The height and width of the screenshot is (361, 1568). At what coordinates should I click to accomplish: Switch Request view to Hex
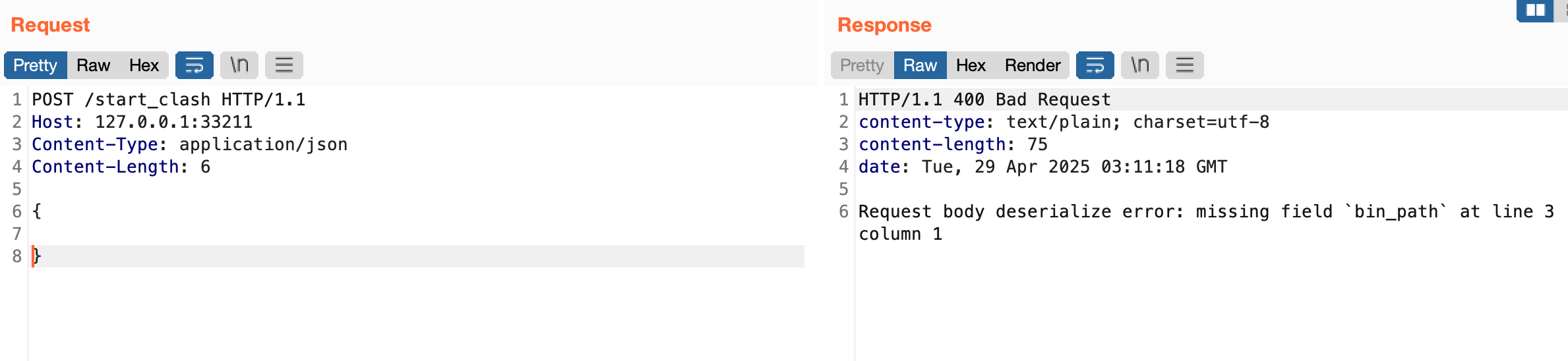[x=144, y=65]
